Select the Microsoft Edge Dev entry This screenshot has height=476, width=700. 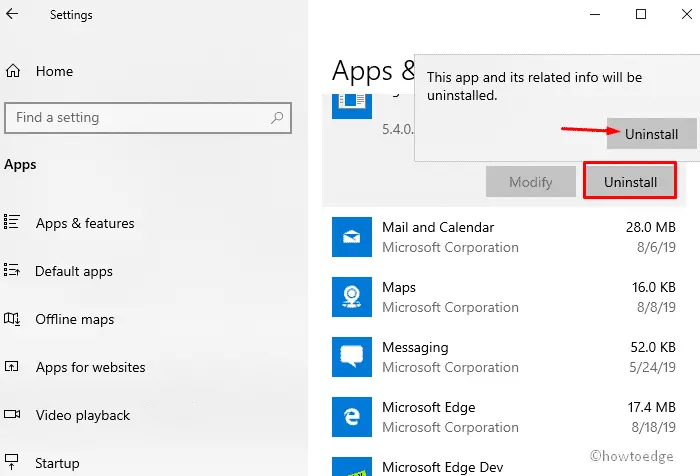coord(442,468)
